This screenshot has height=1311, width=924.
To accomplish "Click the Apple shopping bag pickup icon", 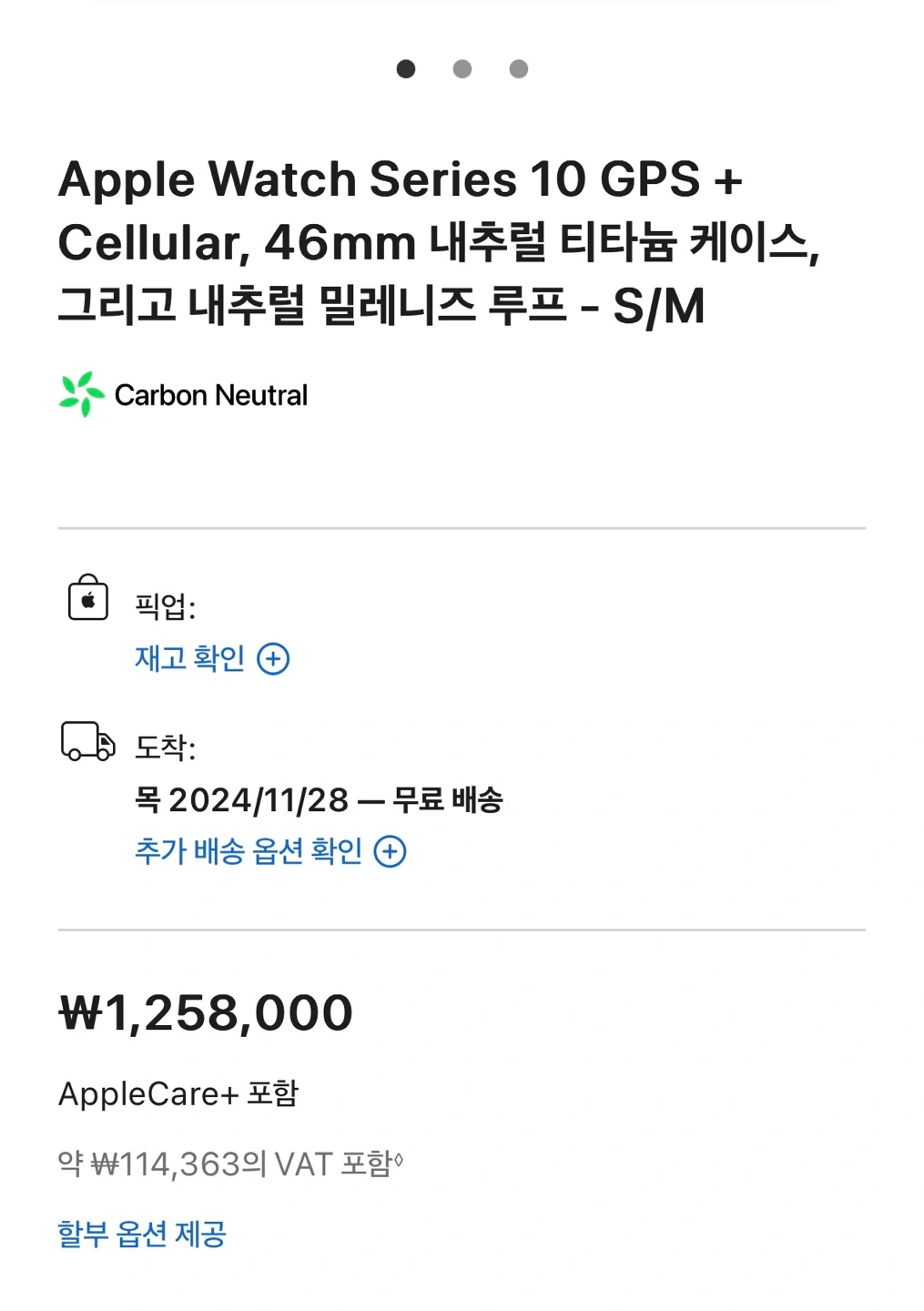I will coord(88,598).
